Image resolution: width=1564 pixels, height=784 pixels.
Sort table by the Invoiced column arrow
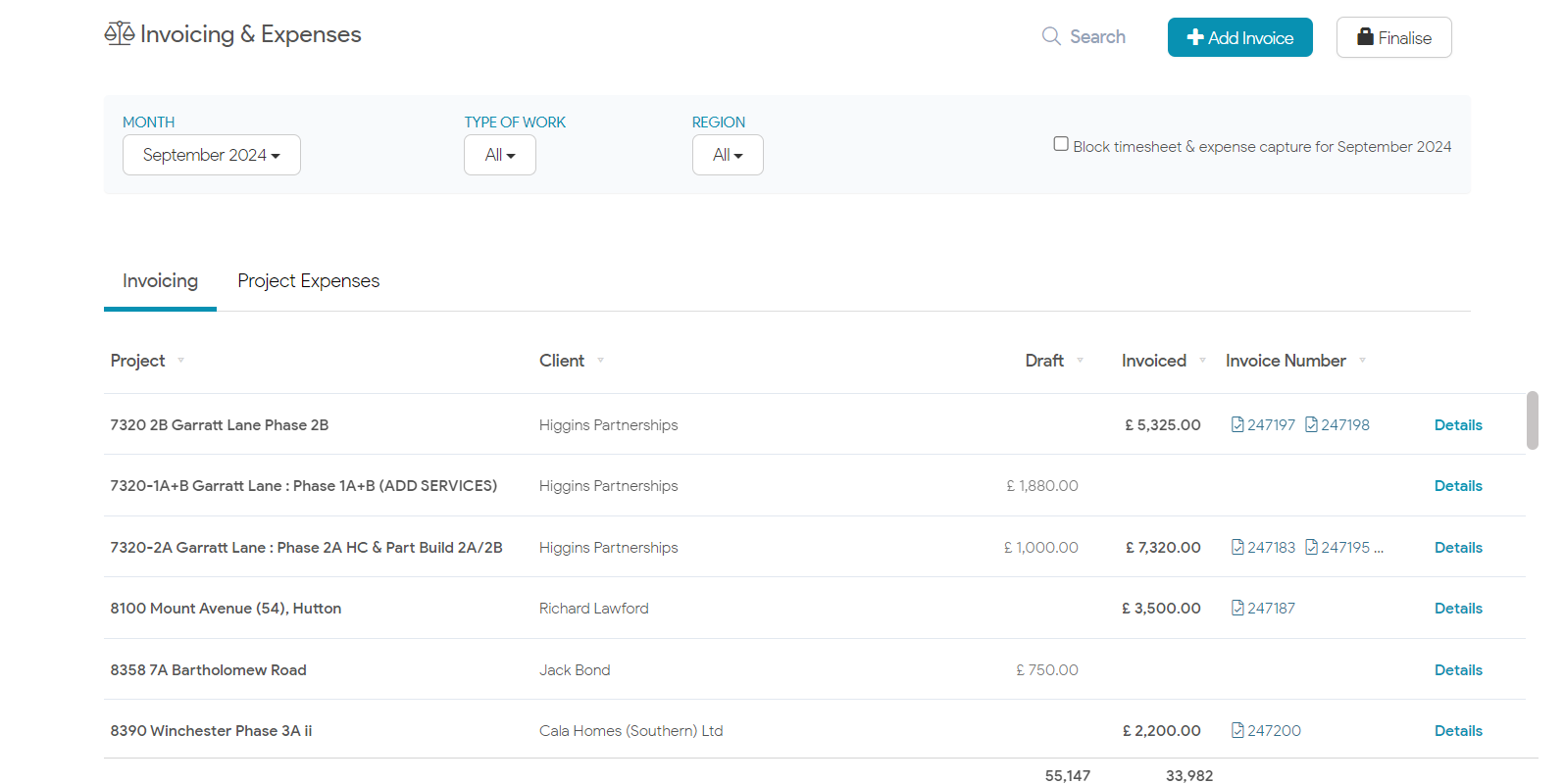[1202, 361]
